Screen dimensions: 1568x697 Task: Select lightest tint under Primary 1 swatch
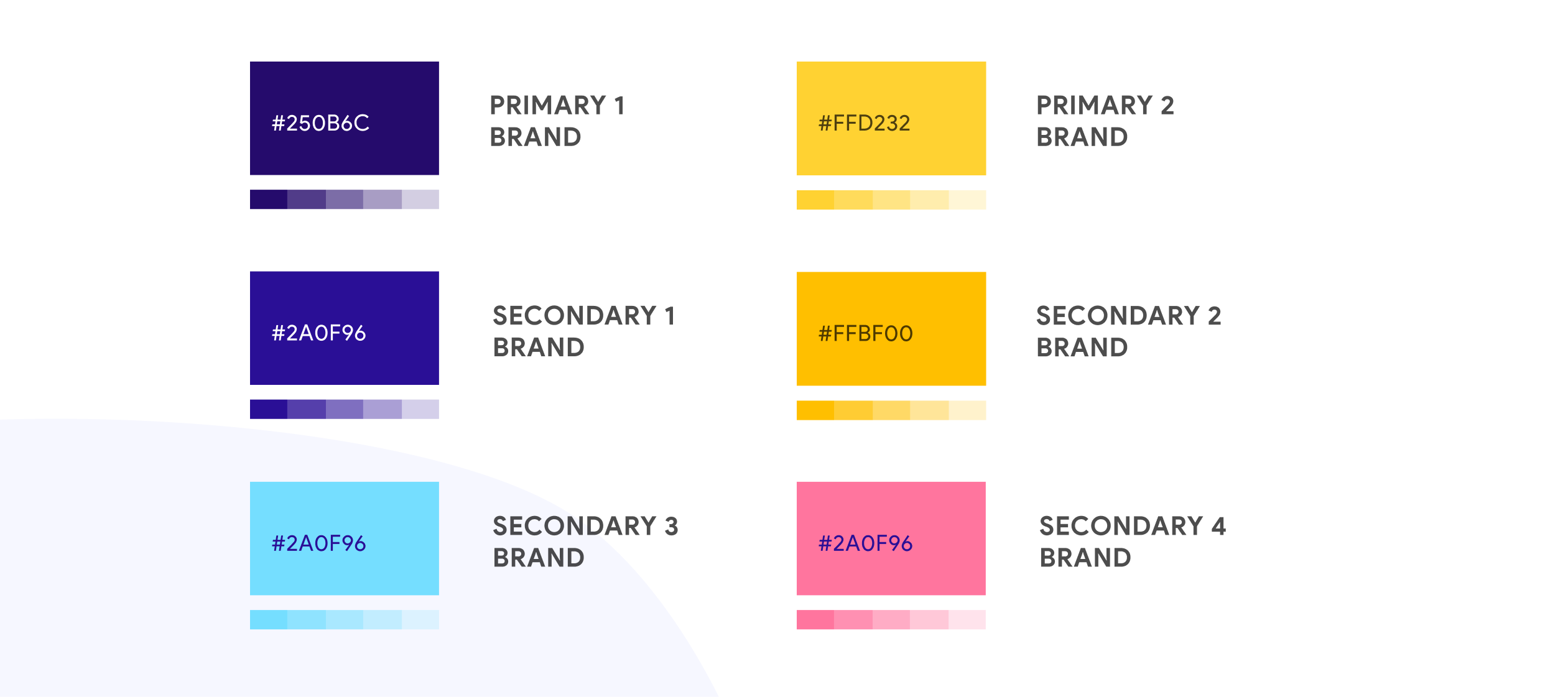[x=420, y=200]
